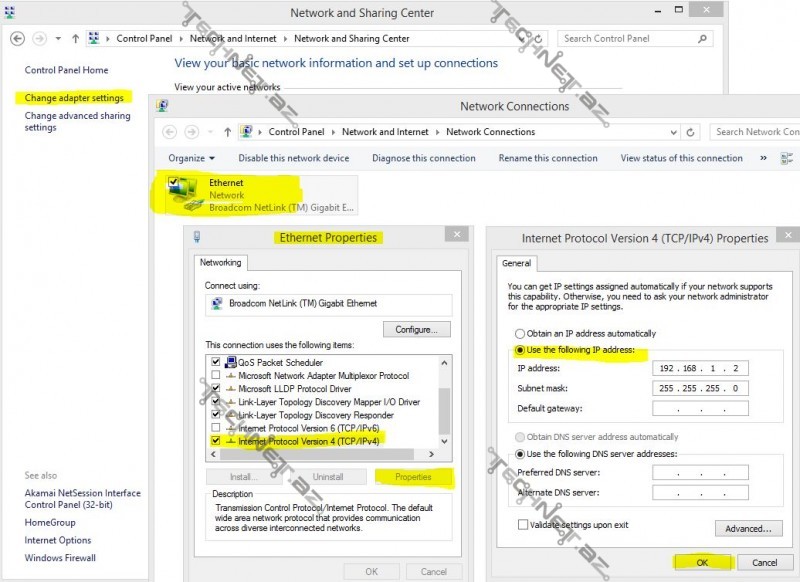Select Obtain an IP address automatically
800x582 pixels.
(519, 334)
